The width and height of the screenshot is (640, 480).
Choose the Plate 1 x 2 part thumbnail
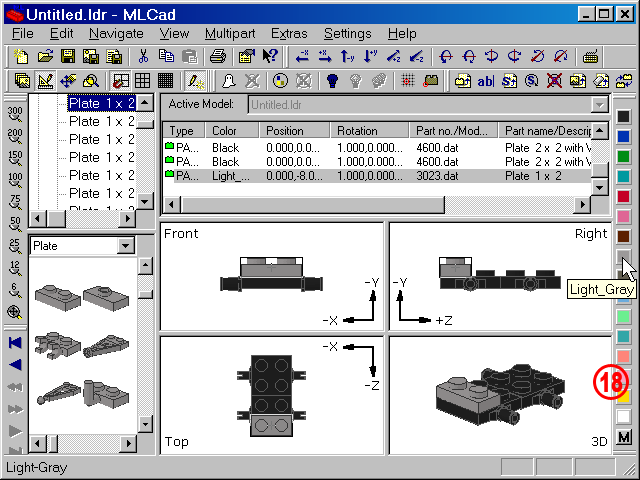[x=58, y=298]
